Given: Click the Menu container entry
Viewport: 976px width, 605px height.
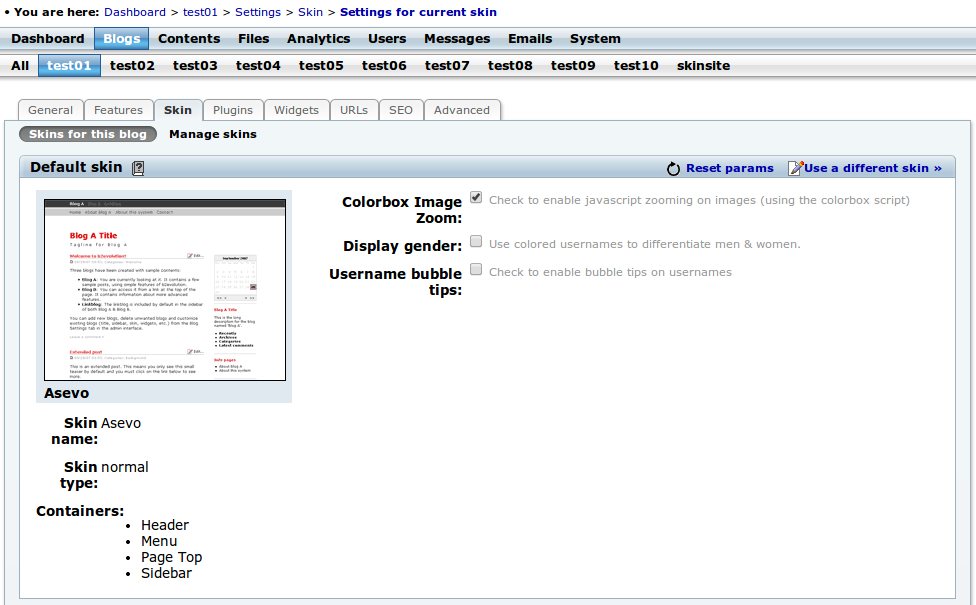Looking at the screenshot, I should pos(159,542).
